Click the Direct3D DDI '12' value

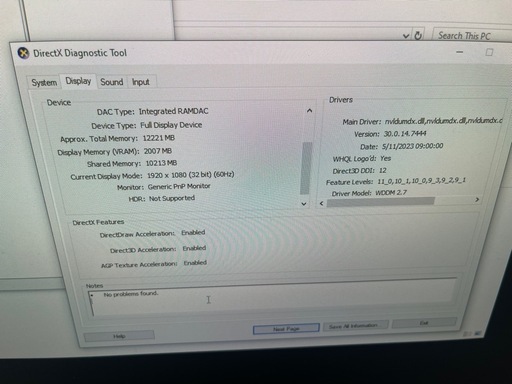click(382, 170)
